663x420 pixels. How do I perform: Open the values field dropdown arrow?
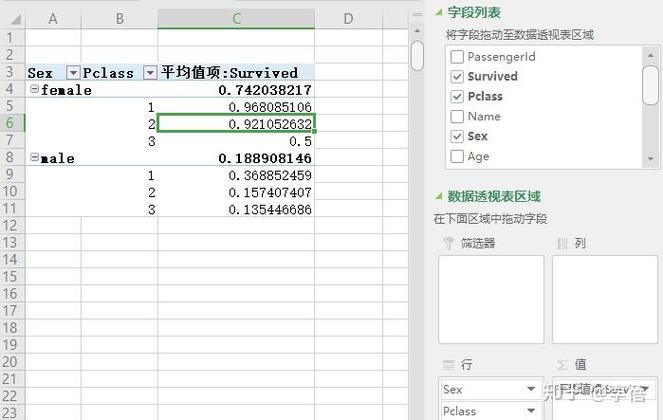point(645,389)
